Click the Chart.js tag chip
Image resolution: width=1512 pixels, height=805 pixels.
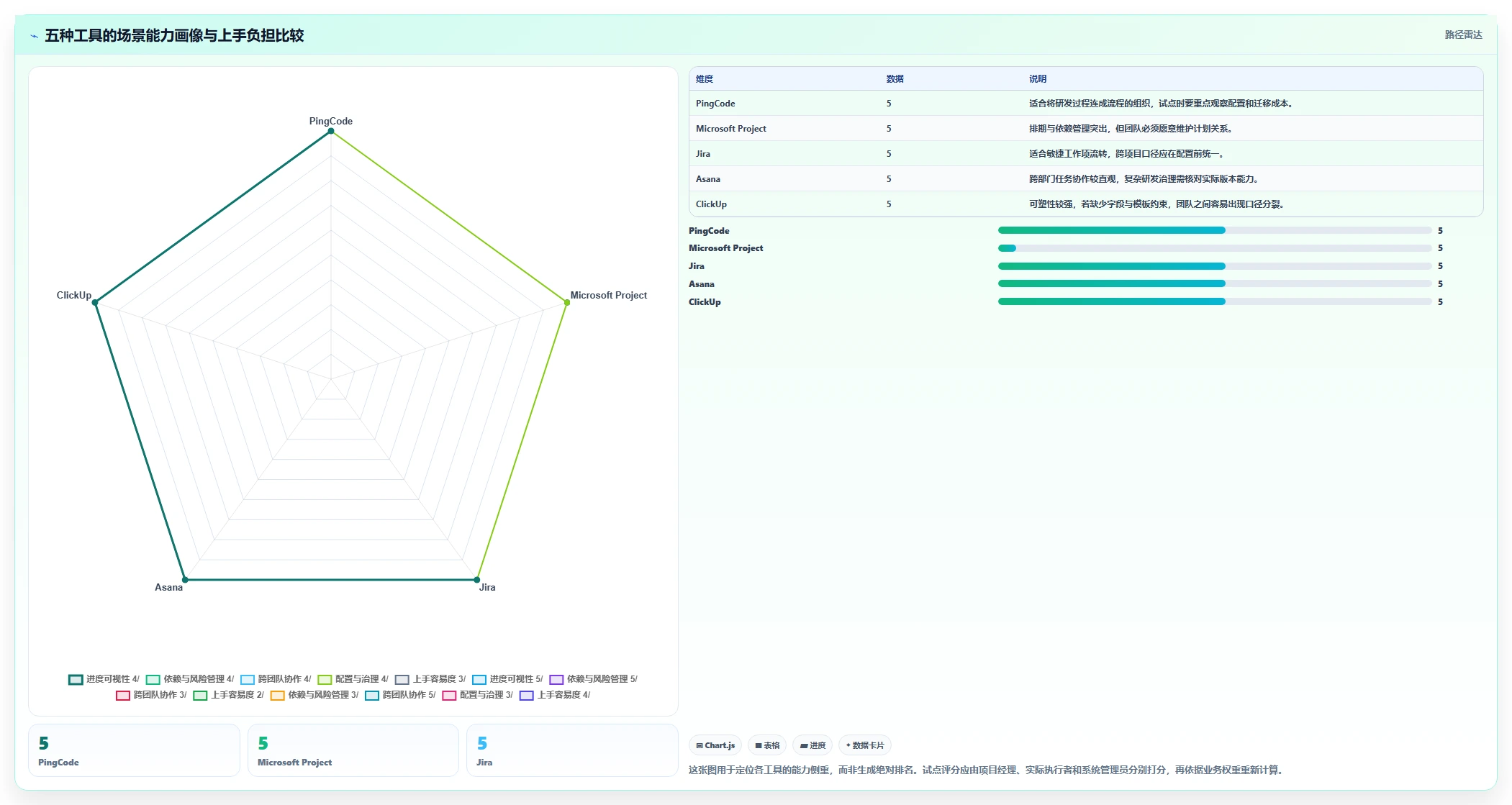[x=715, y=745]
